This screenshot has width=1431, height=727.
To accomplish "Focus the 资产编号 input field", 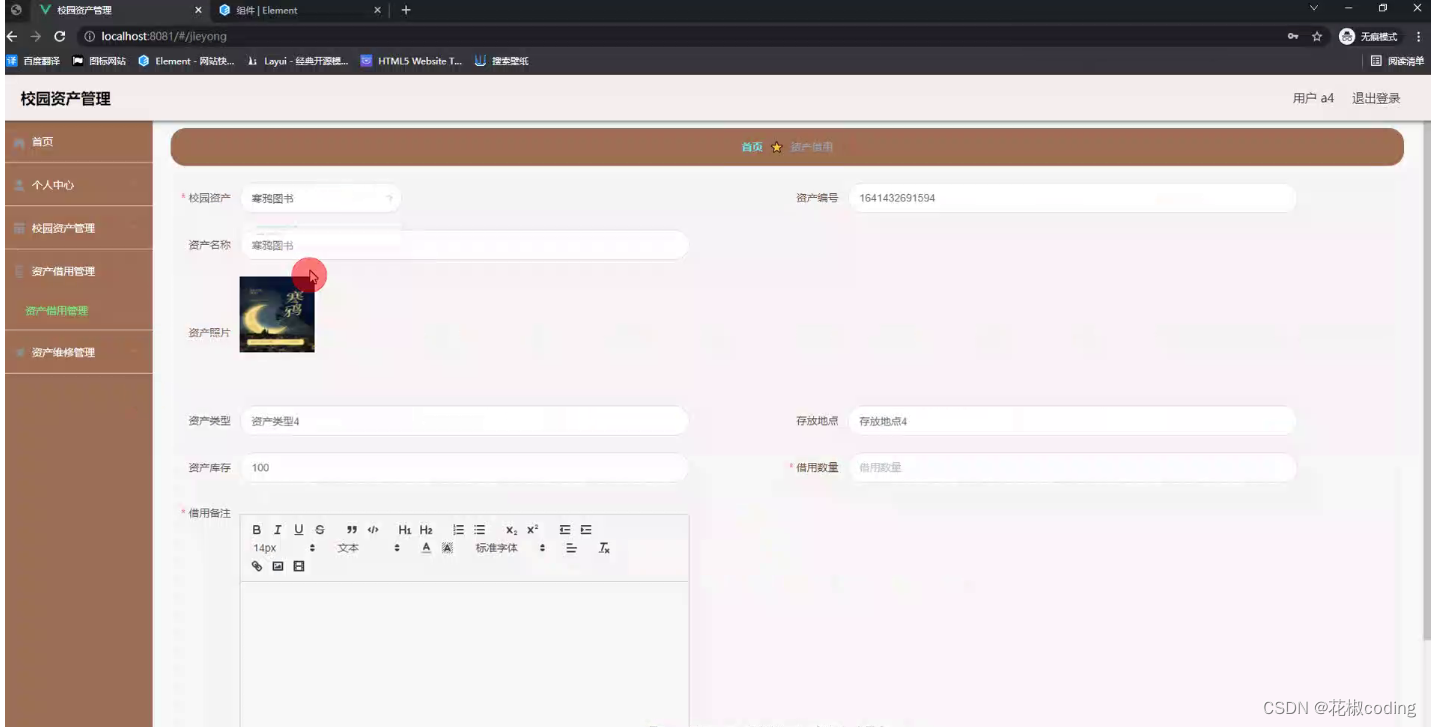I will (x=1072, y=198).
